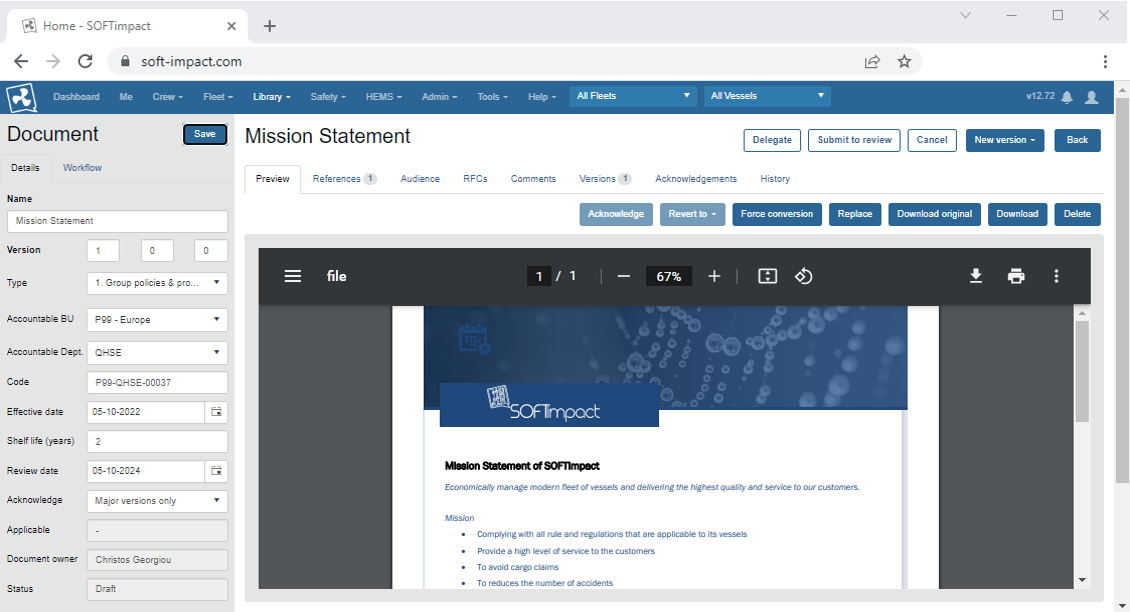Screen dimensions: 1130x612
Task: Click the SOFTimpact logo in navbar
Action: pyautogui.click(x=22, y=97)
